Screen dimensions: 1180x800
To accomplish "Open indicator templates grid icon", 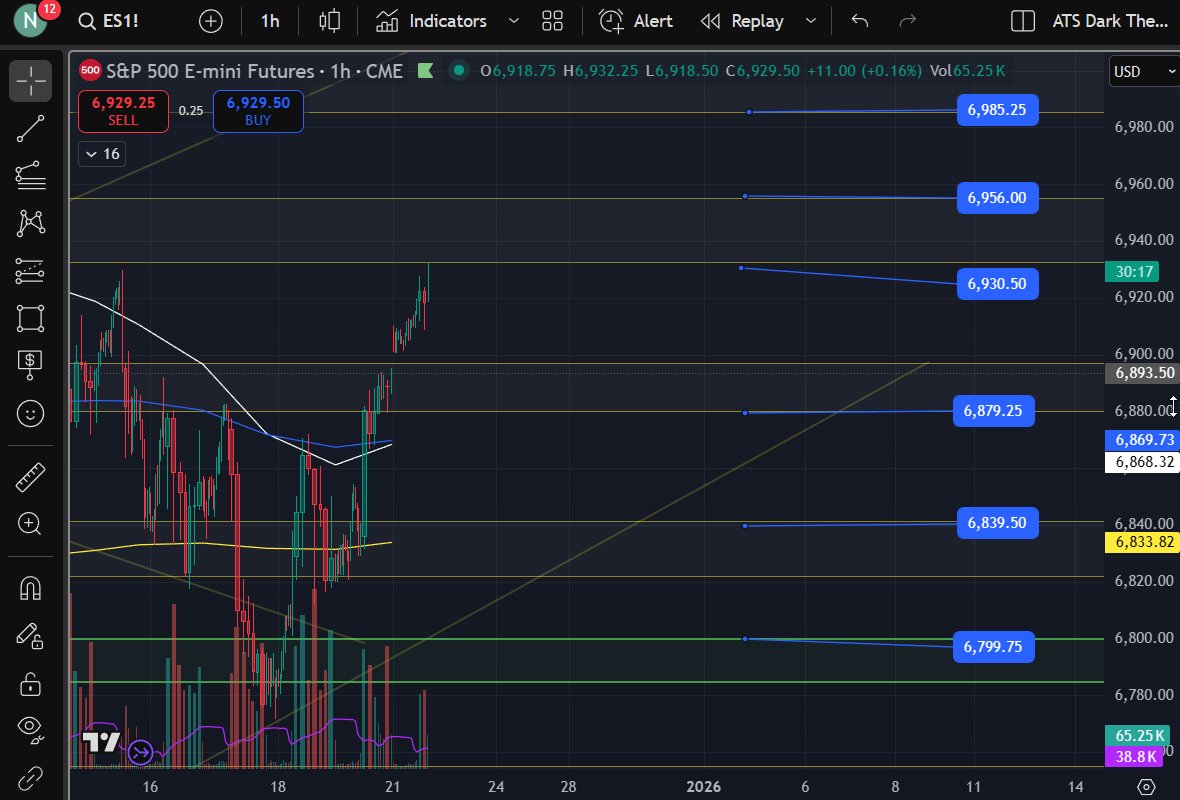I will tap(552, 21).
